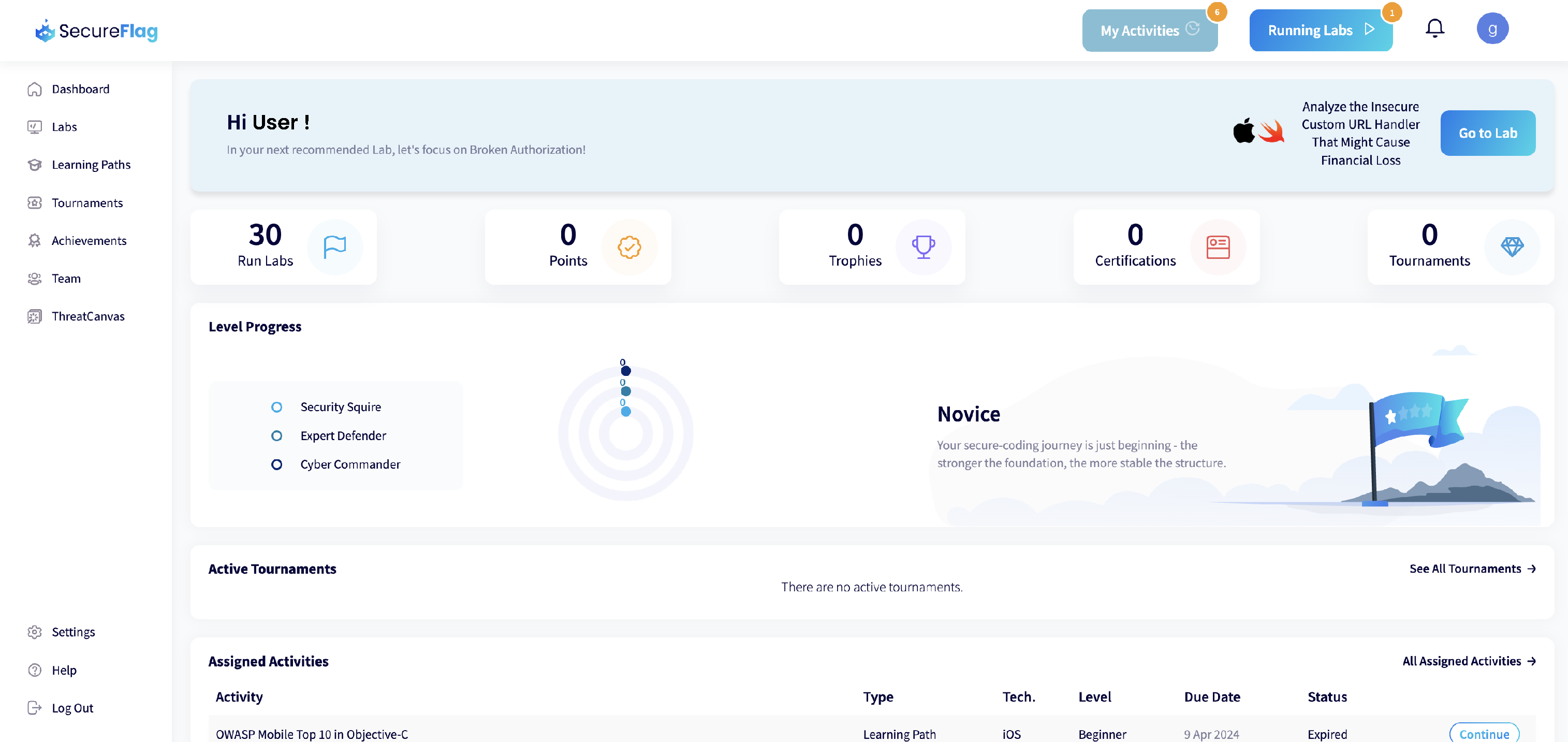The width and height of the screenshot is (1568, 742).
Task: Click the Tournaments diamond icon
Action: click(1512, 246)
